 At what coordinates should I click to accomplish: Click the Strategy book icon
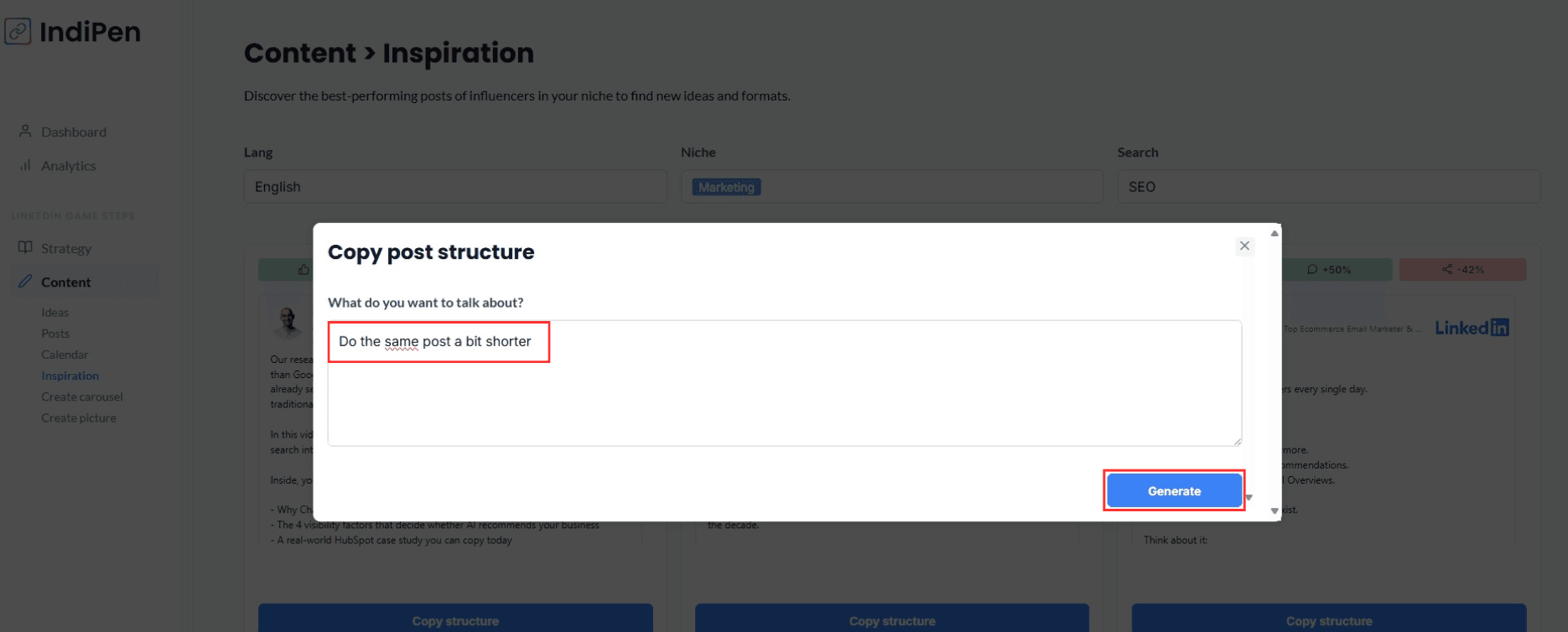(25, 248)
